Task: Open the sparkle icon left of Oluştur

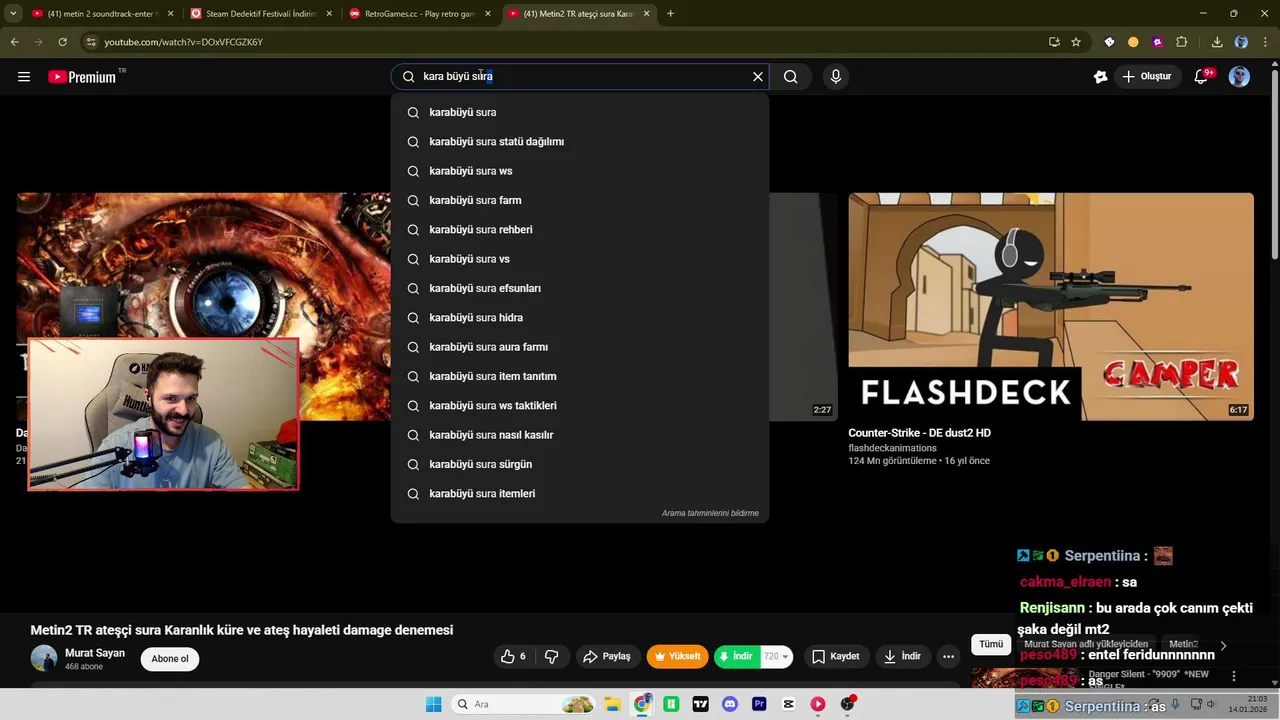Action: tap(1100, 77)
